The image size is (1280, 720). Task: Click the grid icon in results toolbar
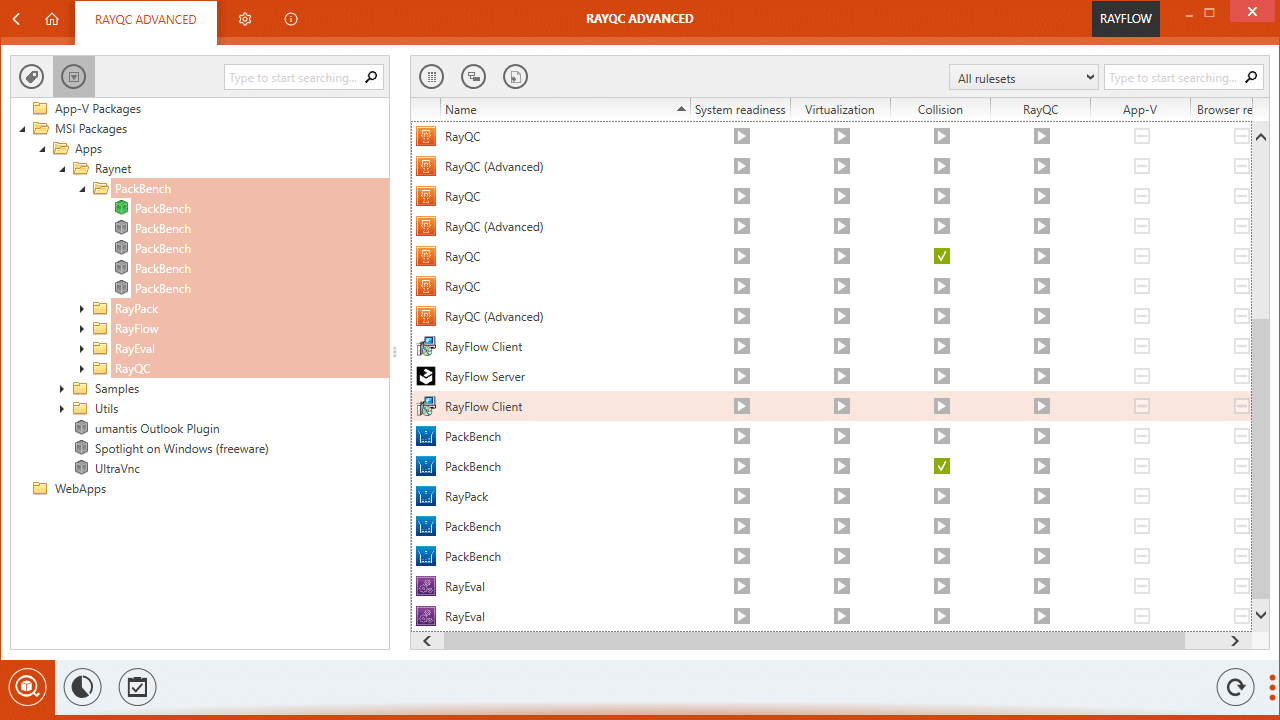[431, 77]
